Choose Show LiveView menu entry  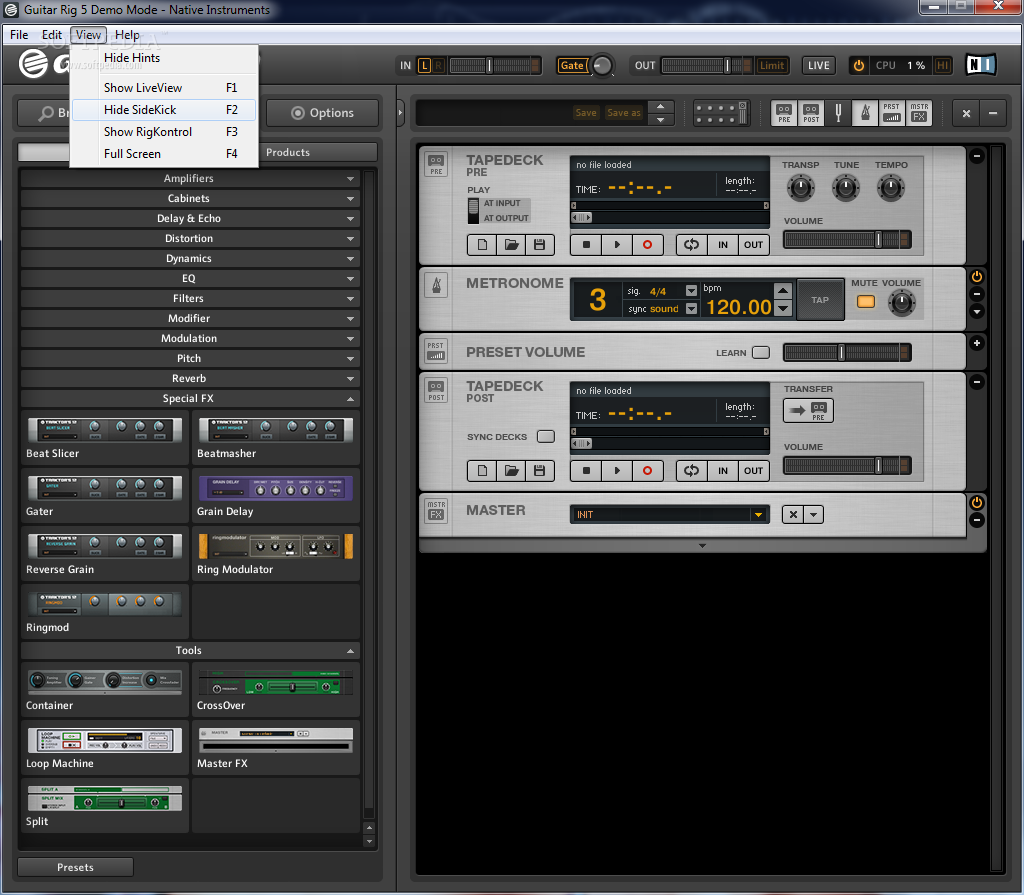tap(164, 88)
